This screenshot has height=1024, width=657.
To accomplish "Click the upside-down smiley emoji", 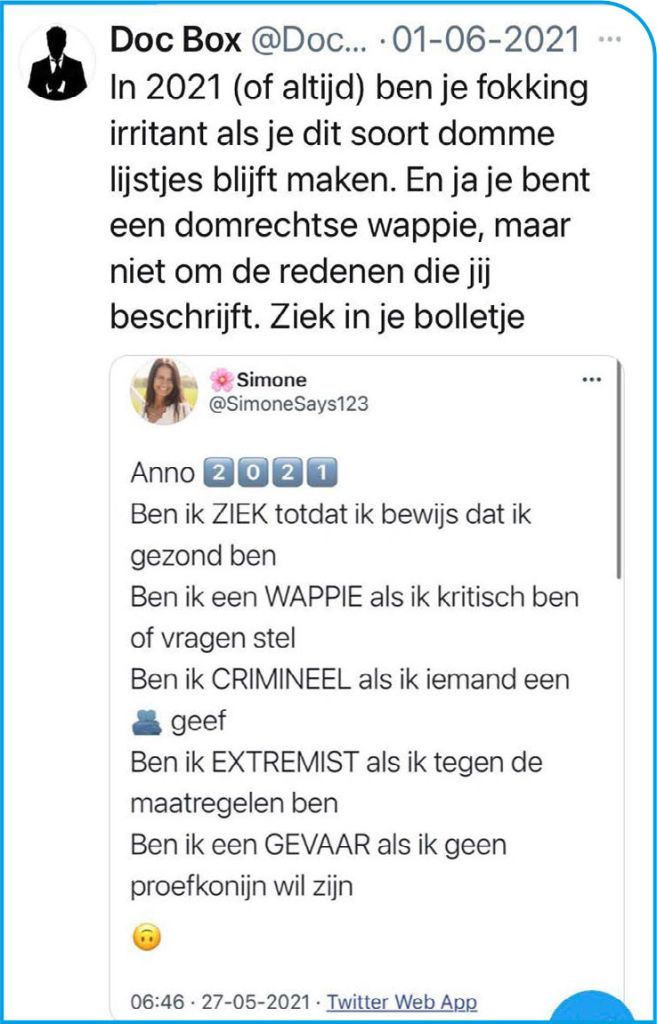I will click(146, 938).
